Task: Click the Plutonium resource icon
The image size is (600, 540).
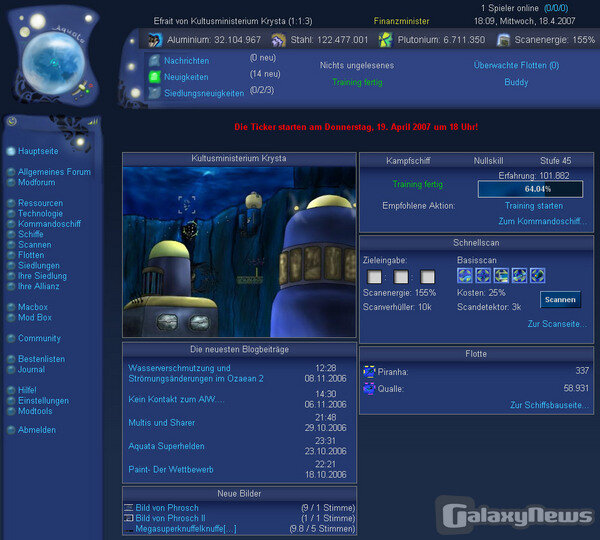Action: [x=385, y=40]
